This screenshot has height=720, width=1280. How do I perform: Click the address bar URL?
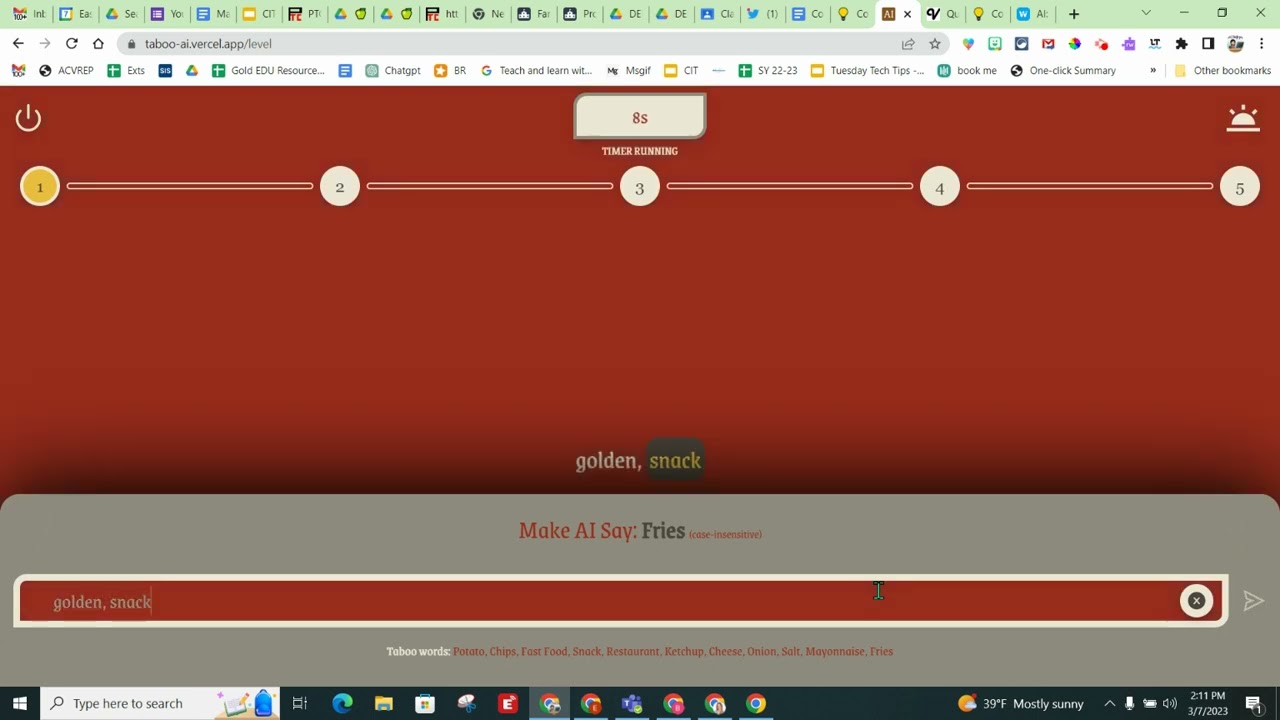tap(208, 44)
